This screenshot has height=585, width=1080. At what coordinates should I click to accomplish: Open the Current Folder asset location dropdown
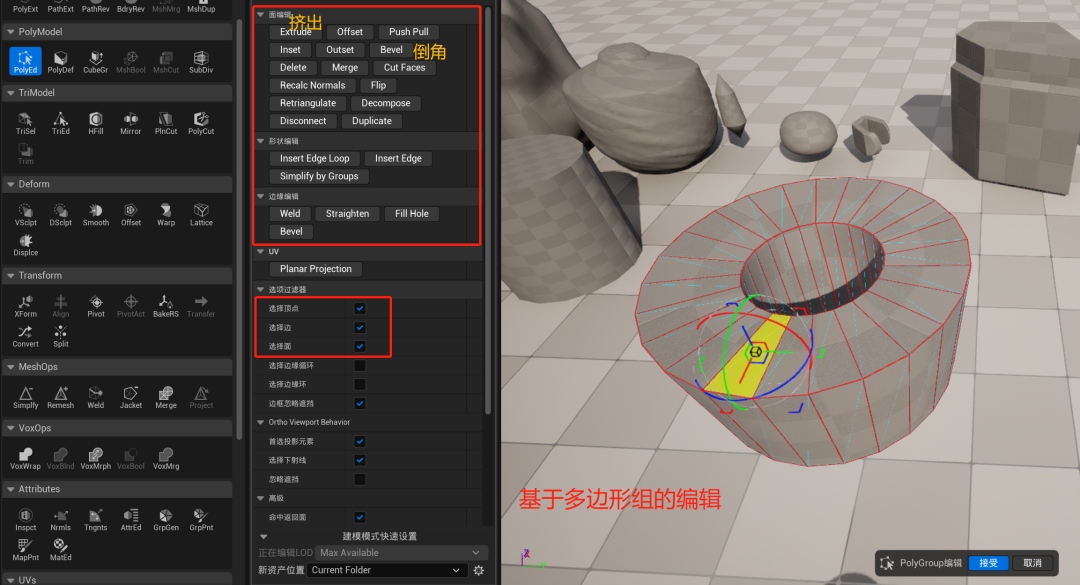pos(386,570)
